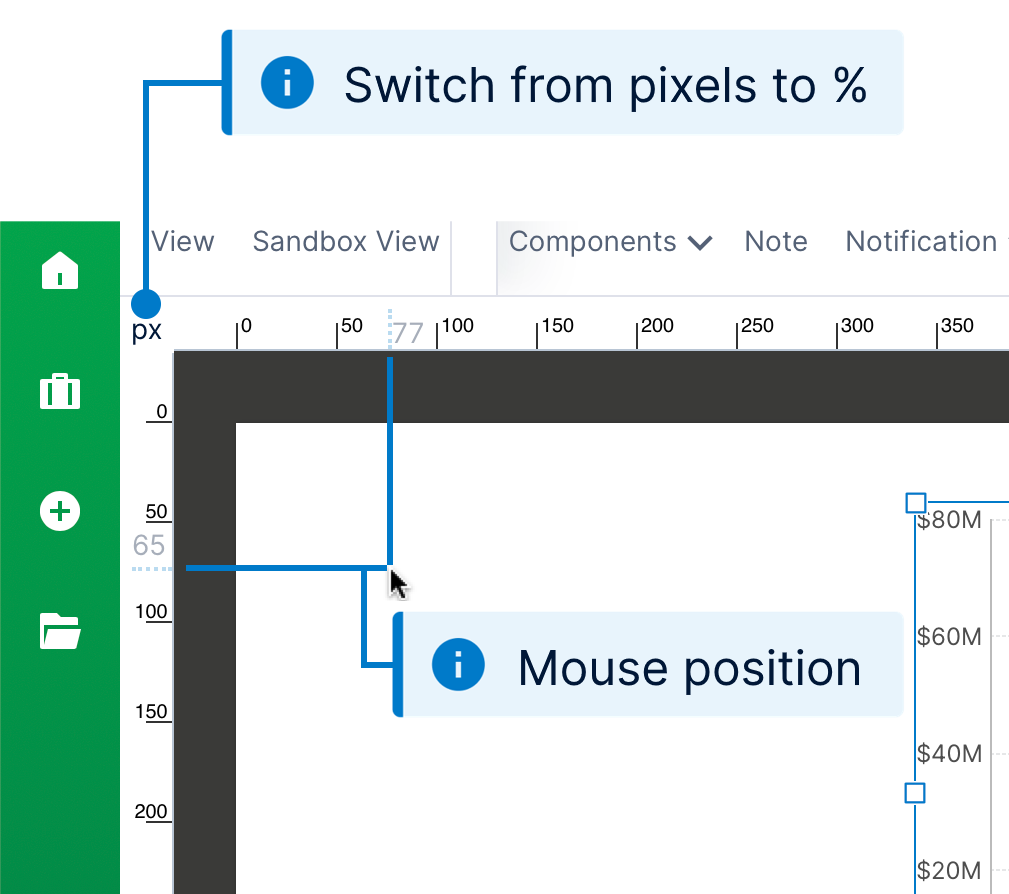Click the plus circle create icon
1009x894 pixels.
60,512
